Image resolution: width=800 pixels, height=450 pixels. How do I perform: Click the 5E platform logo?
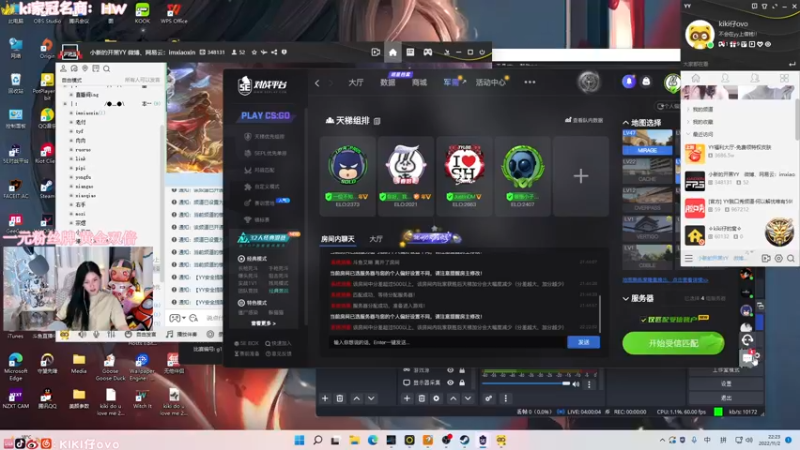pyautogui.click(x=262, y=85)
